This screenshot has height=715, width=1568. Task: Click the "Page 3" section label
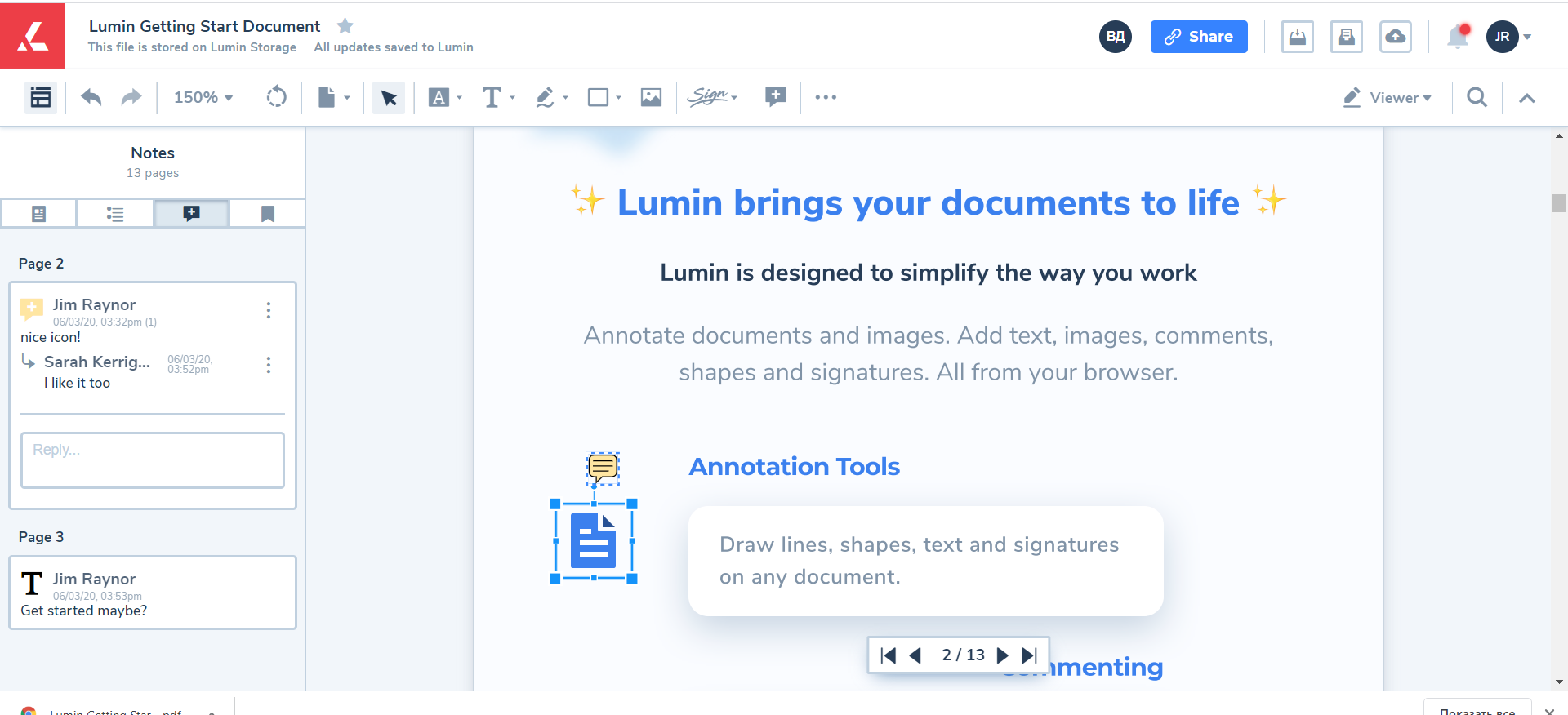pyautogui.click(x=42, y=537)
